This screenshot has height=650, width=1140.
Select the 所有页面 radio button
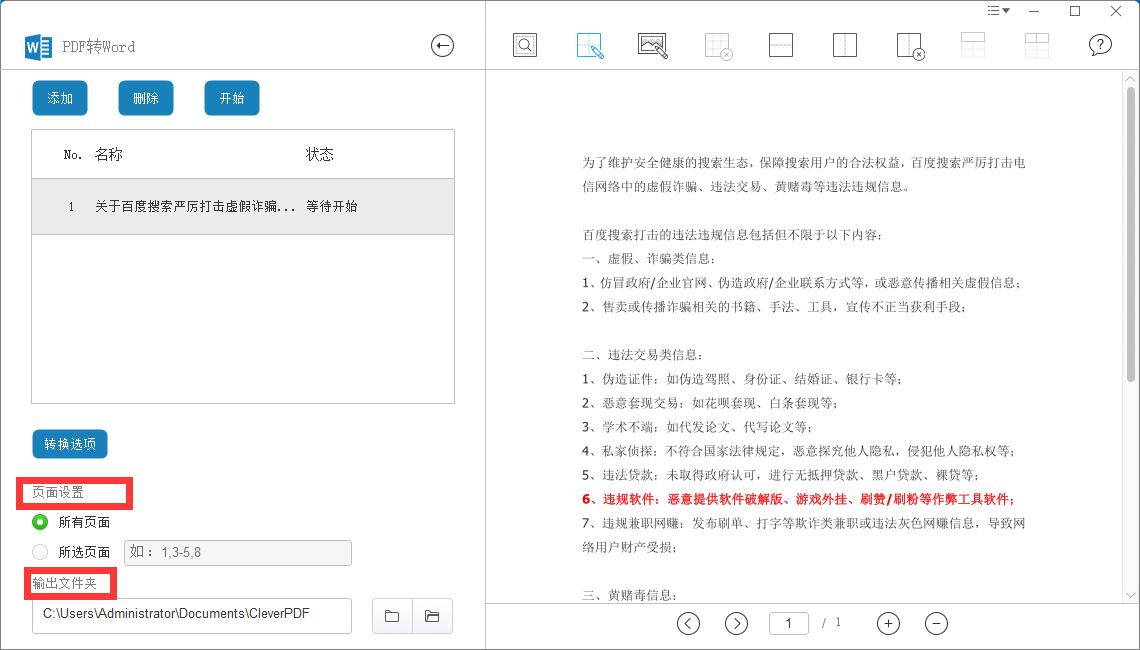click(40, 522)
